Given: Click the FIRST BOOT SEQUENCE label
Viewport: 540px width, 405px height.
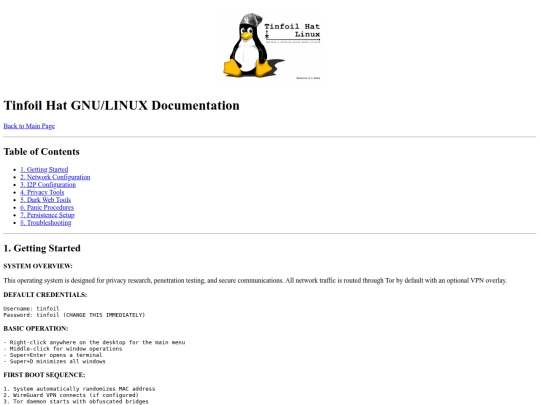Looking at the screenshot, I should tap(44, 375).
